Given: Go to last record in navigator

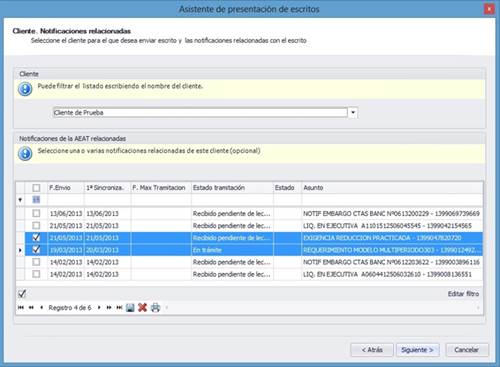Looking at the screenshot, I should tap(119, 307).
